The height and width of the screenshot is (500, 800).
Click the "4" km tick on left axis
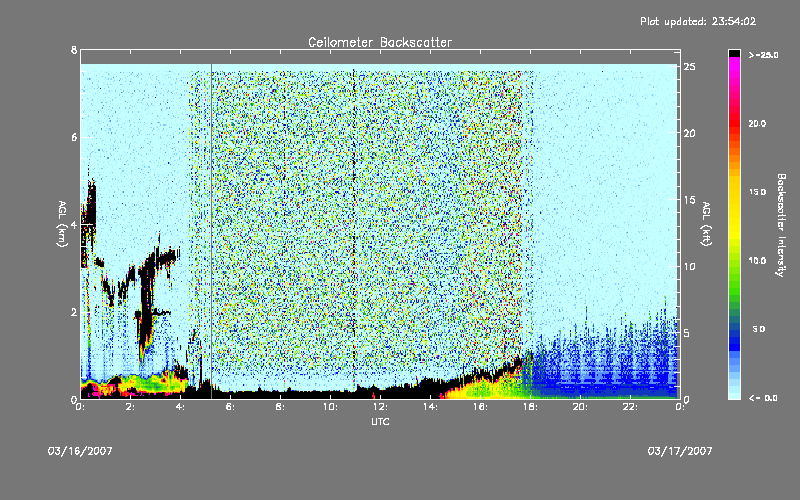point(74,224)
